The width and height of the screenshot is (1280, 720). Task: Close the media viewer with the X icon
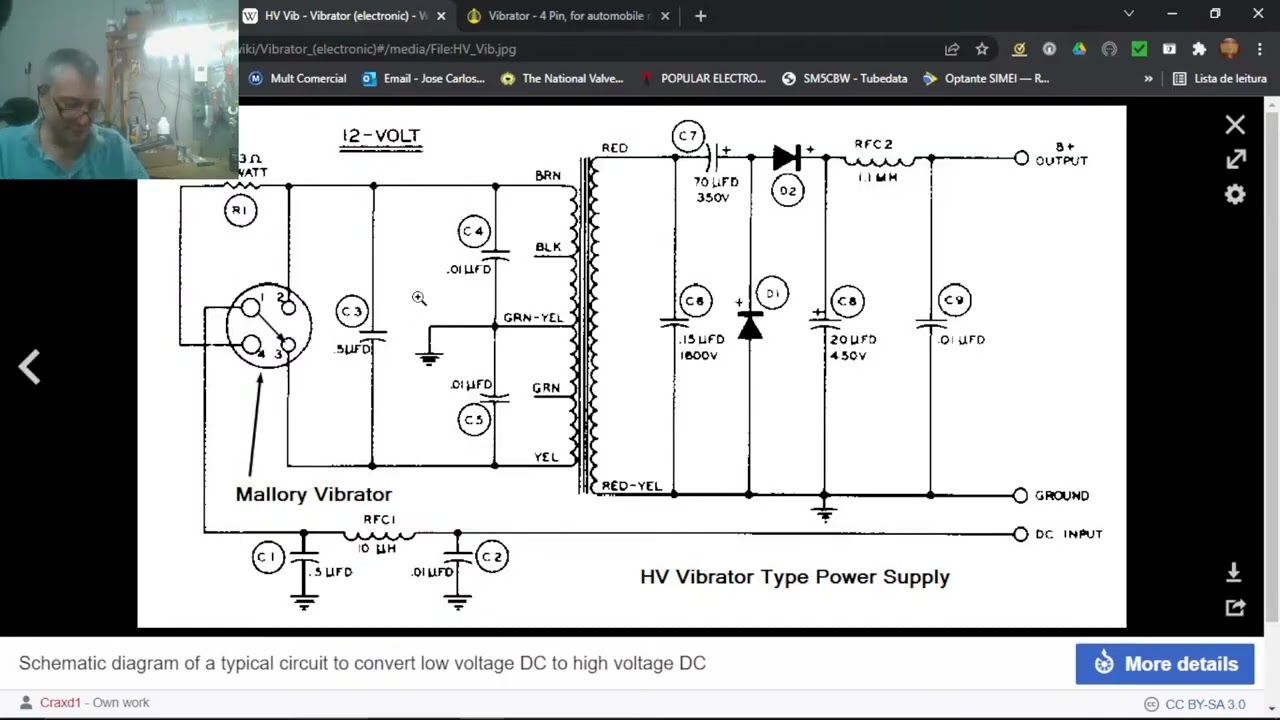(x=1235, y=125)
